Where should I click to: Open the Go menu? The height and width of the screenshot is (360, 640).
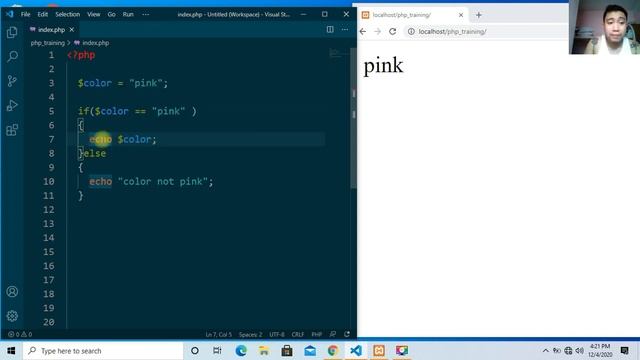(111, 14)
